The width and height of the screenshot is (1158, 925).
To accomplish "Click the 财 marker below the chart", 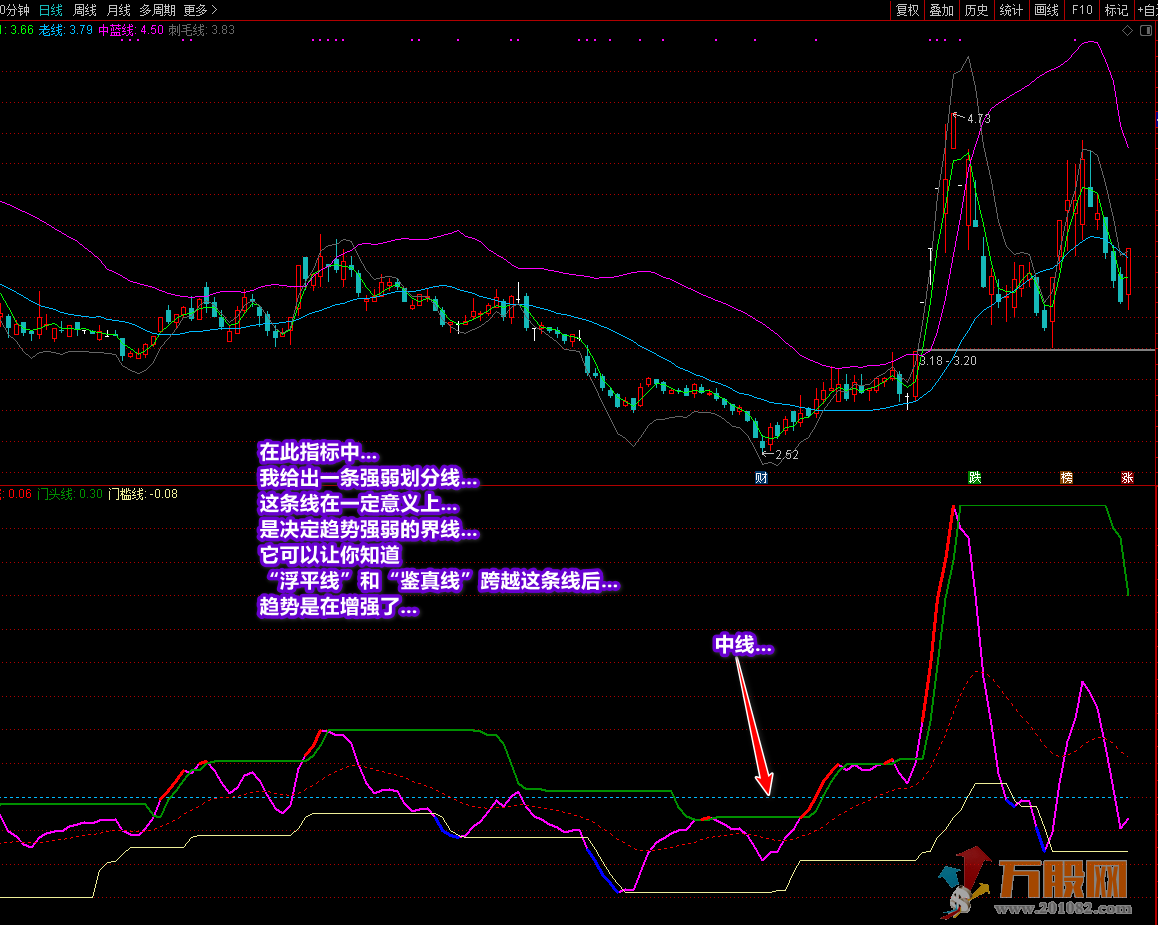I will pos(761,478).
